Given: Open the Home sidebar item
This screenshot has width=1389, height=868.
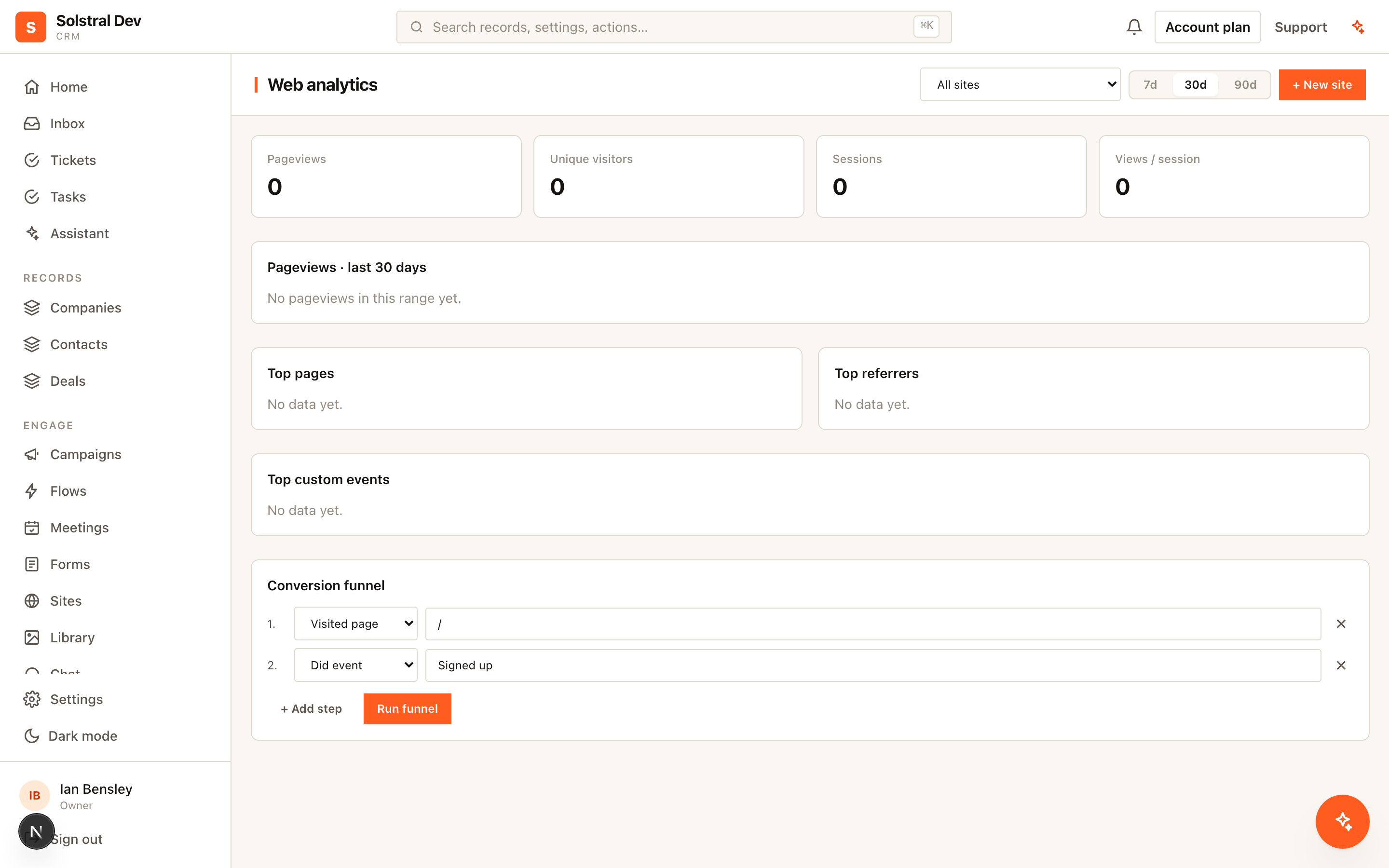Looking at the screenshot, I should (115, 87).
